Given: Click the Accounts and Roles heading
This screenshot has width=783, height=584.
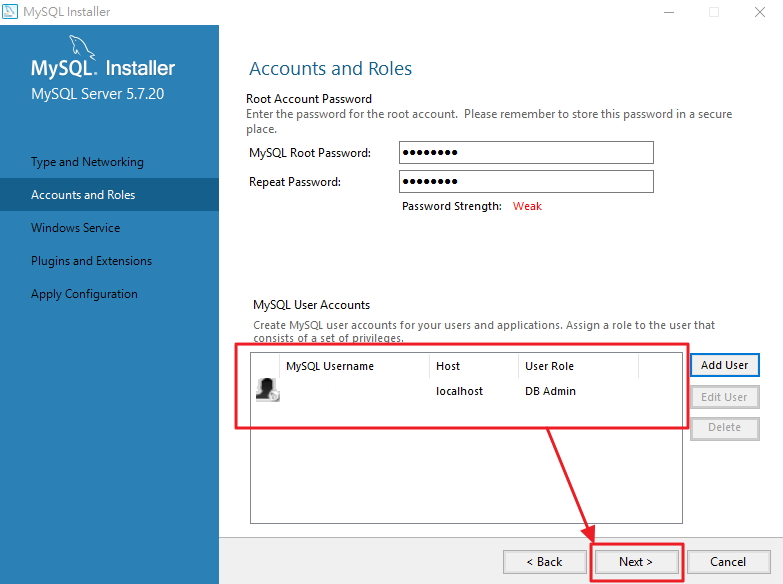Looking at the screenshot, I should (331, 68).
